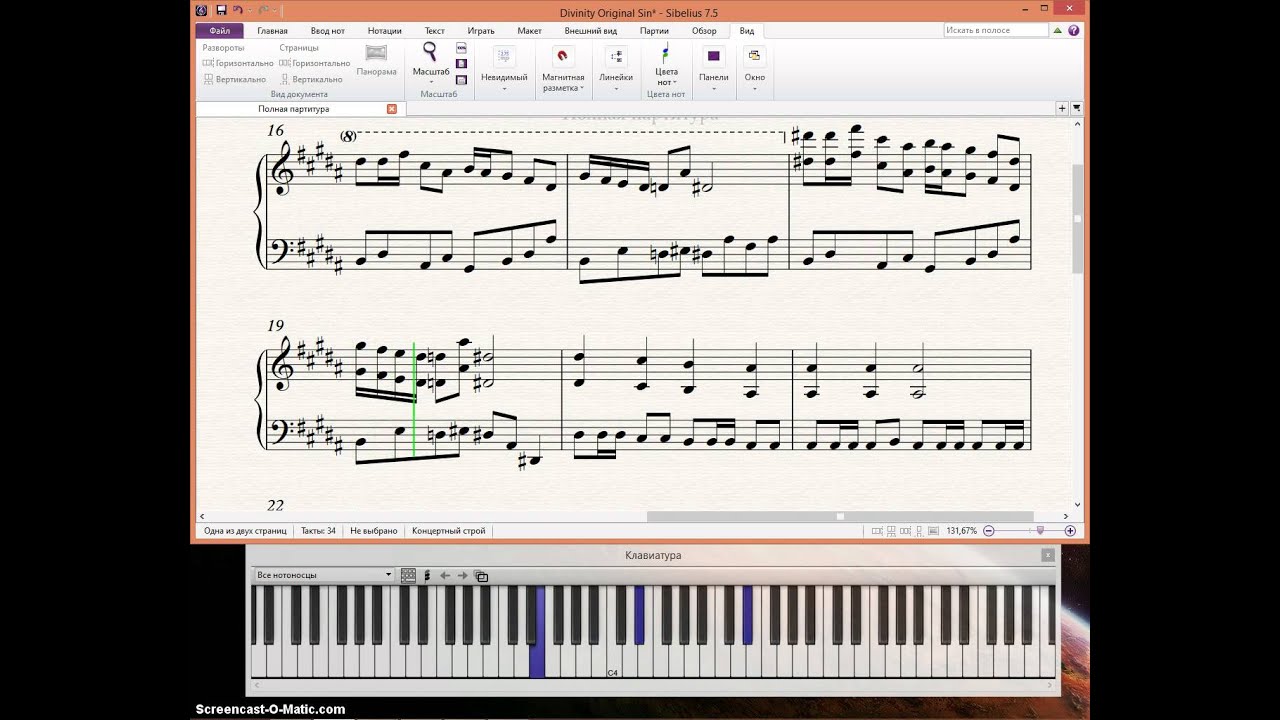Click the keyboard layout grid icon in Клавиатура
The width and height of the screenshot is (1280, 720).
tap(408, 575)
